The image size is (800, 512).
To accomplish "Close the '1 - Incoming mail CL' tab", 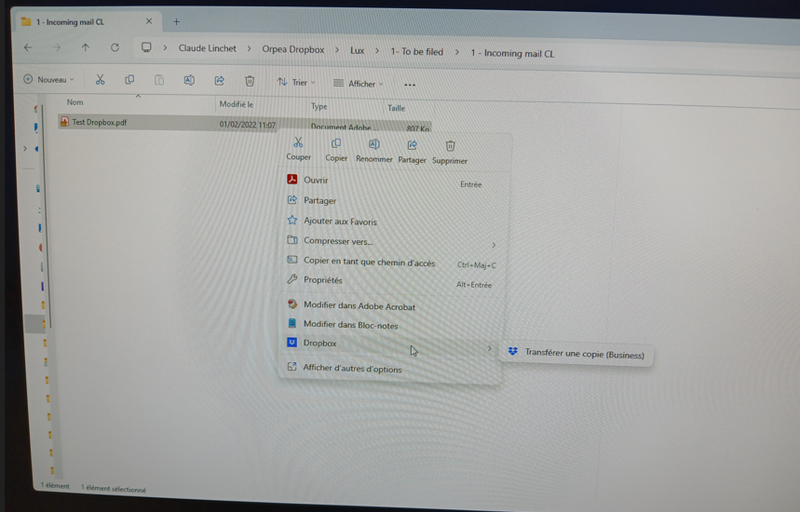I will click(x=149, y=21).
